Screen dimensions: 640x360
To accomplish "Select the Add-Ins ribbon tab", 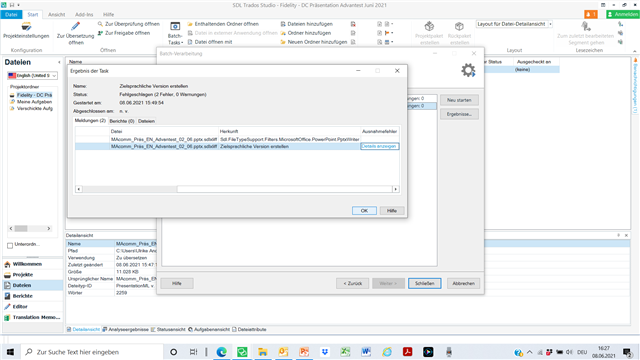I will click(x=84, y=14).
